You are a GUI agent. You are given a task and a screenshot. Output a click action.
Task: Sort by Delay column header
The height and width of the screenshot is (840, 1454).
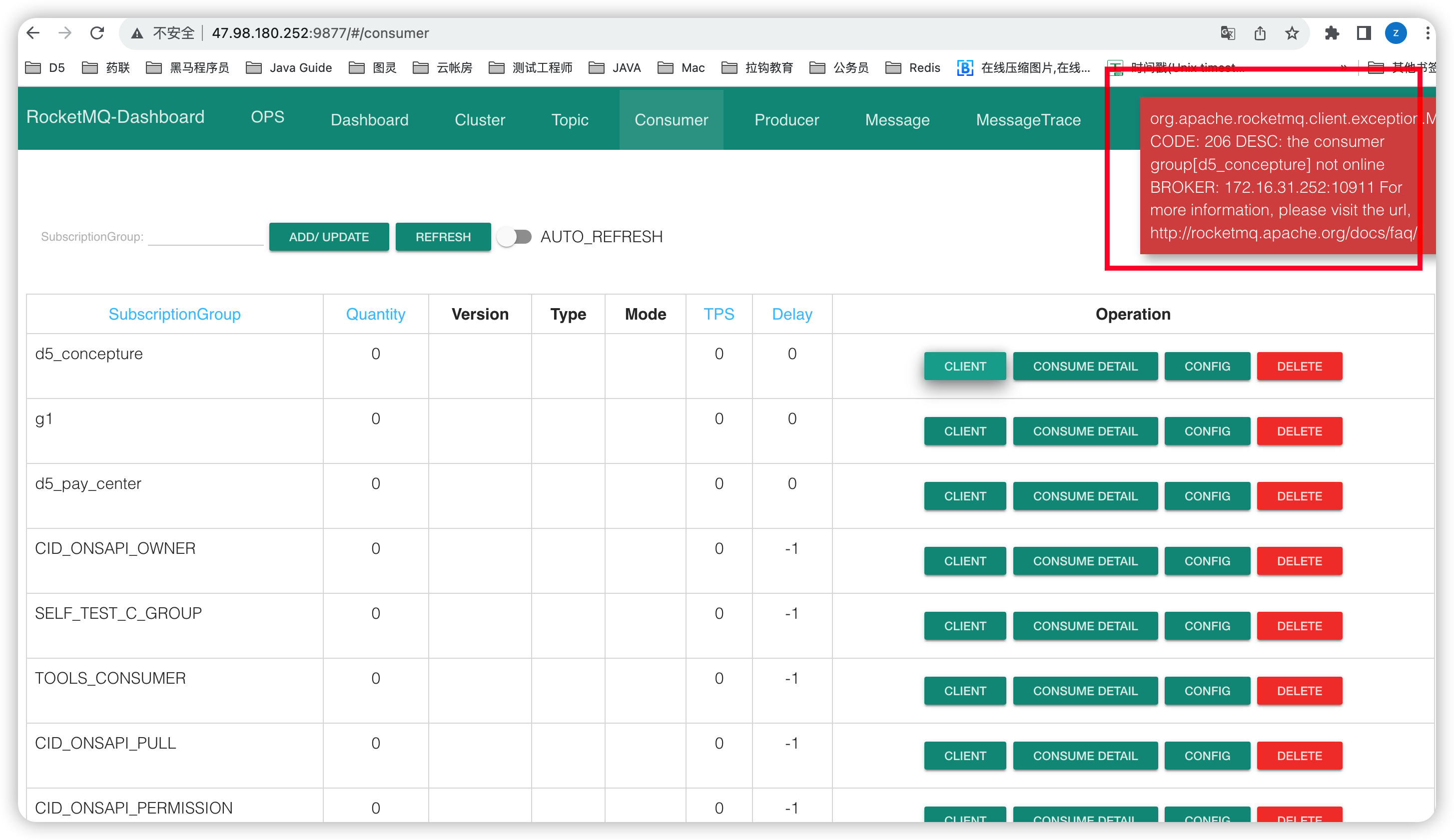click(792, 314)
